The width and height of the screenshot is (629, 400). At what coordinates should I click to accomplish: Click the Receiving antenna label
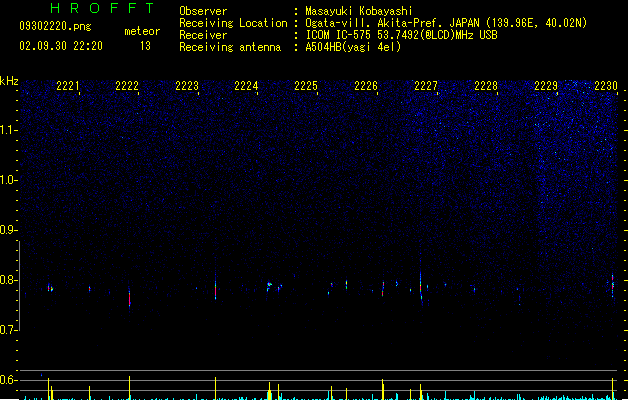pyautogui.click(x=230, y=47)
